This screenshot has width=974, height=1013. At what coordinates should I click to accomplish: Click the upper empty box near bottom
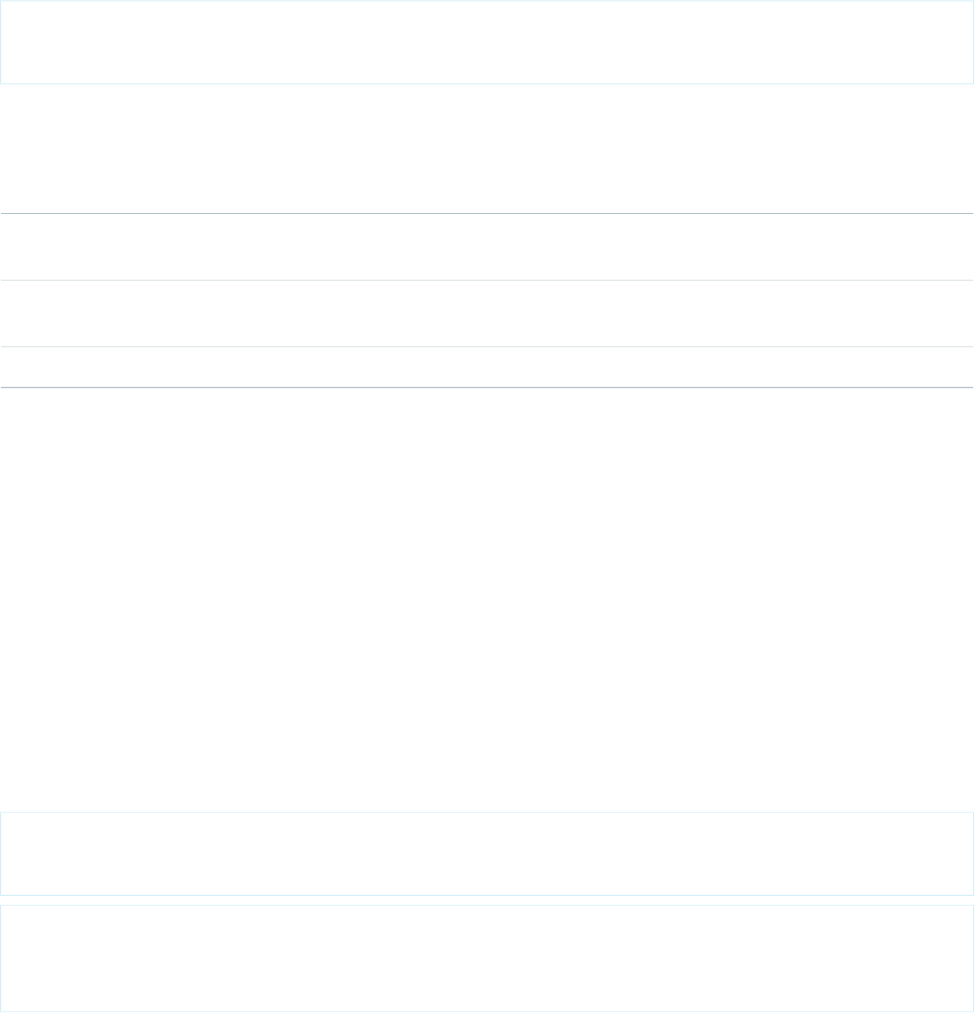pos(487,853)
